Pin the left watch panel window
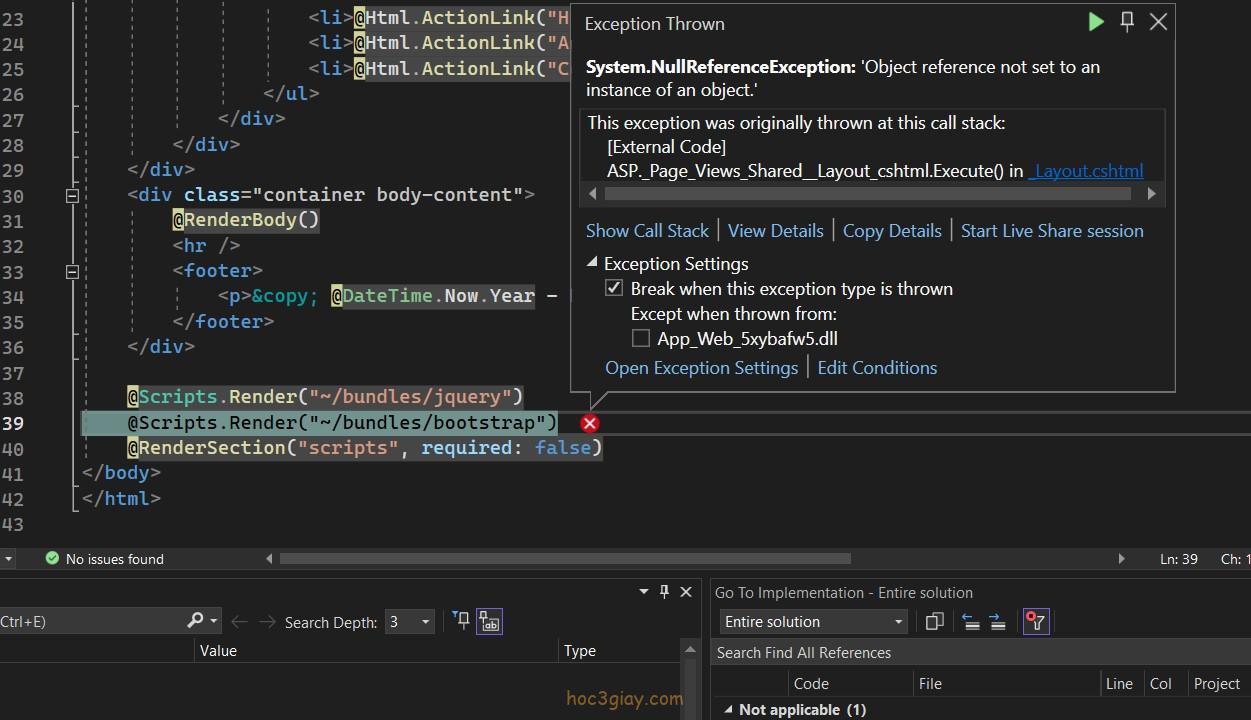This screenshot has height=720, width=1251. (664, 592)
